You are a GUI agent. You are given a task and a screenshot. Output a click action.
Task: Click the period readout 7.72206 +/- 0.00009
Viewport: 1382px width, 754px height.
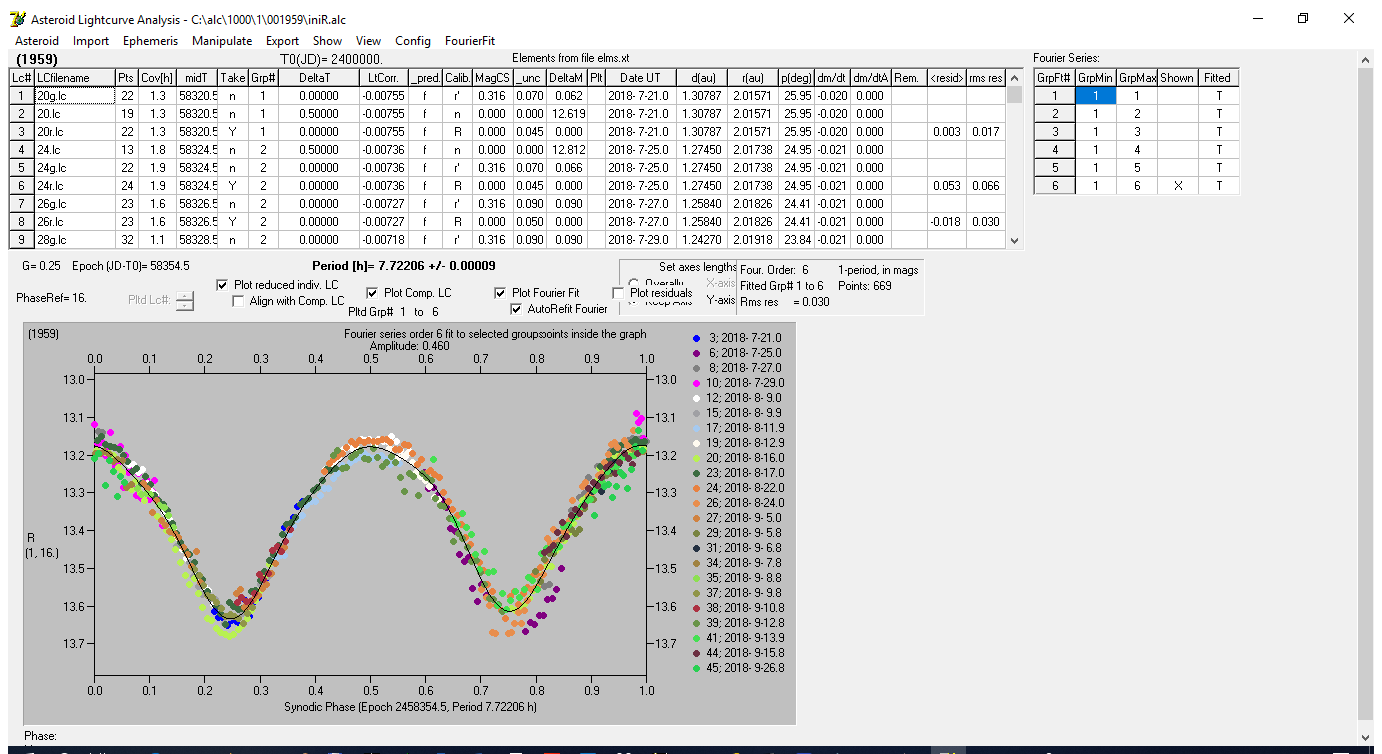[404, 267]
